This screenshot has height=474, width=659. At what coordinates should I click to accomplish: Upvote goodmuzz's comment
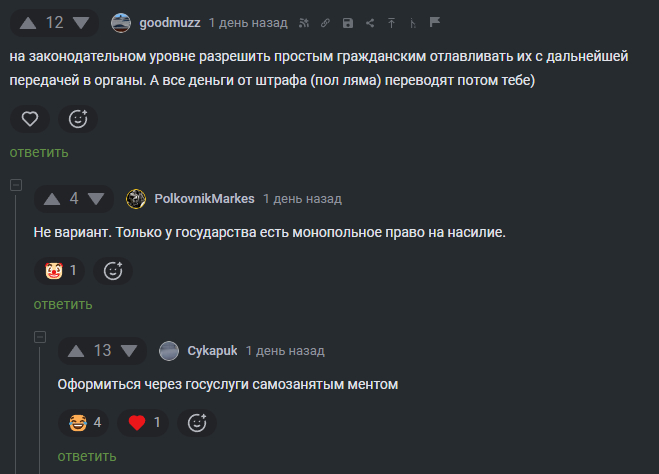pos(28,22)
